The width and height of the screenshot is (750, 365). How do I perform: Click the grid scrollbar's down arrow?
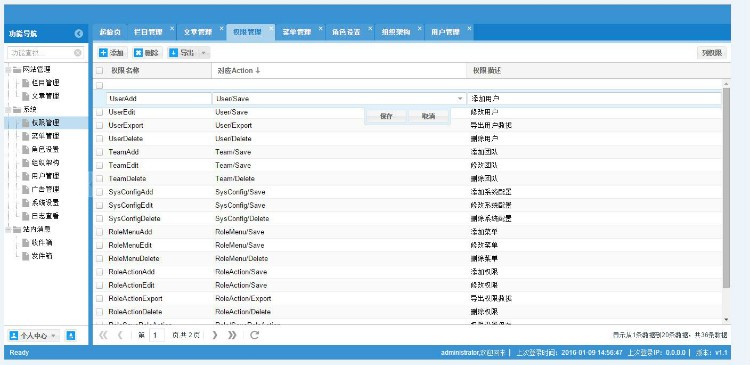point(727,320)
